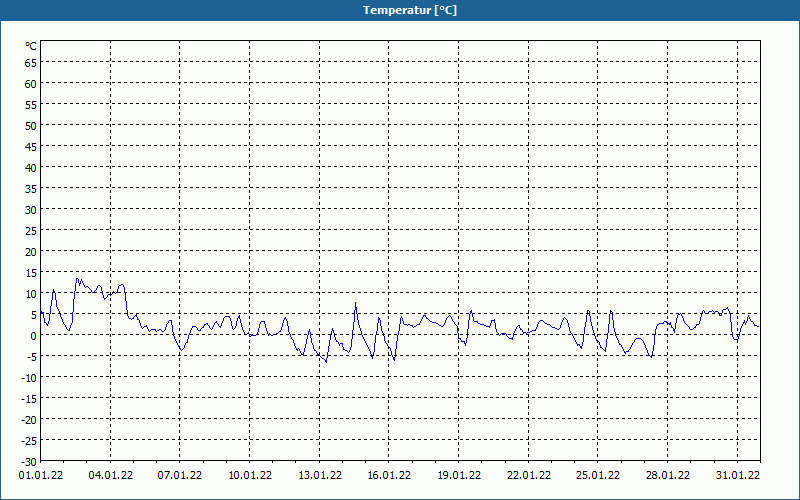
Task: Select the 19.01.22 date label
Action: (x=459, y=475)
